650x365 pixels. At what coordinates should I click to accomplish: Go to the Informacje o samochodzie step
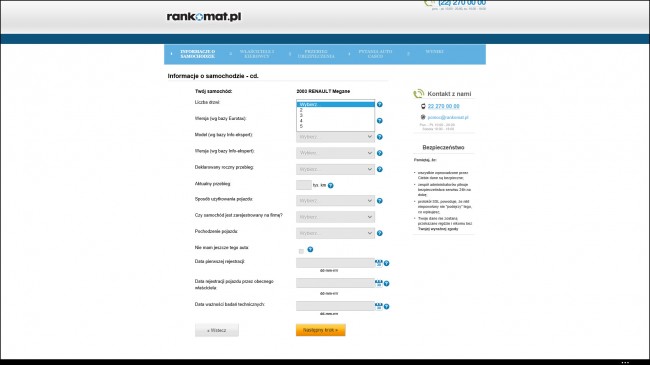197,54
